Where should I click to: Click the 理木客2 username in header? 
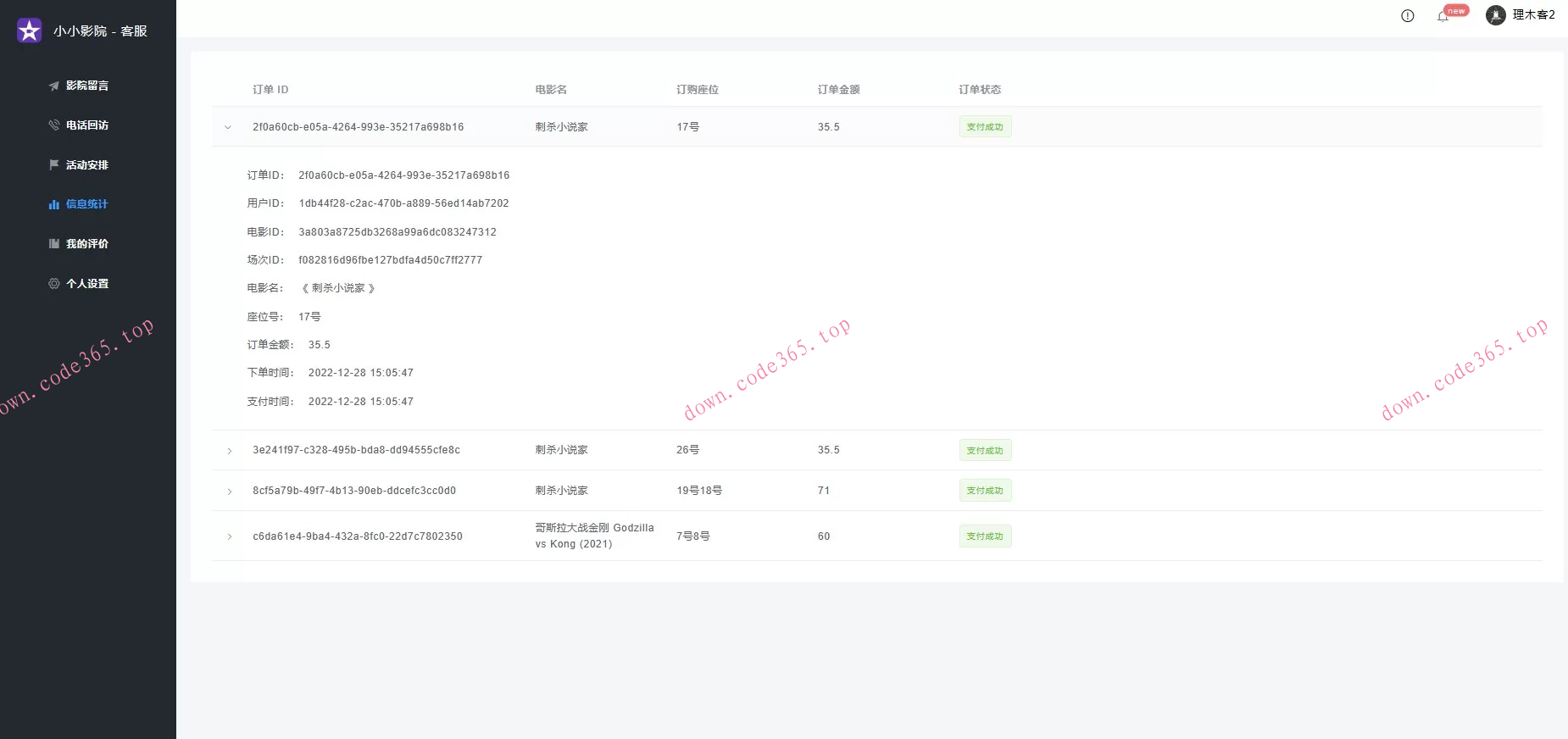1534,15
